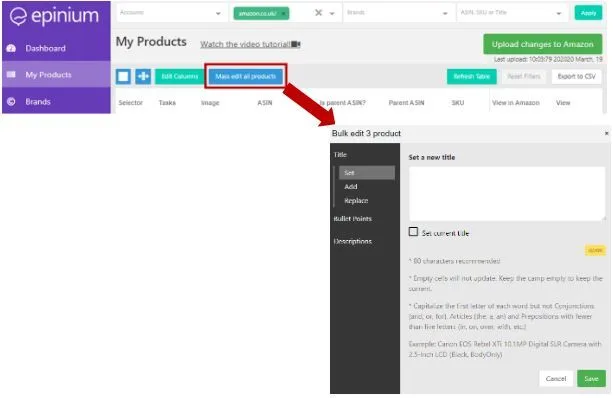This screenshot has width=613, height=398.
Task: Click the Edit Columns button
Action: 180,76
